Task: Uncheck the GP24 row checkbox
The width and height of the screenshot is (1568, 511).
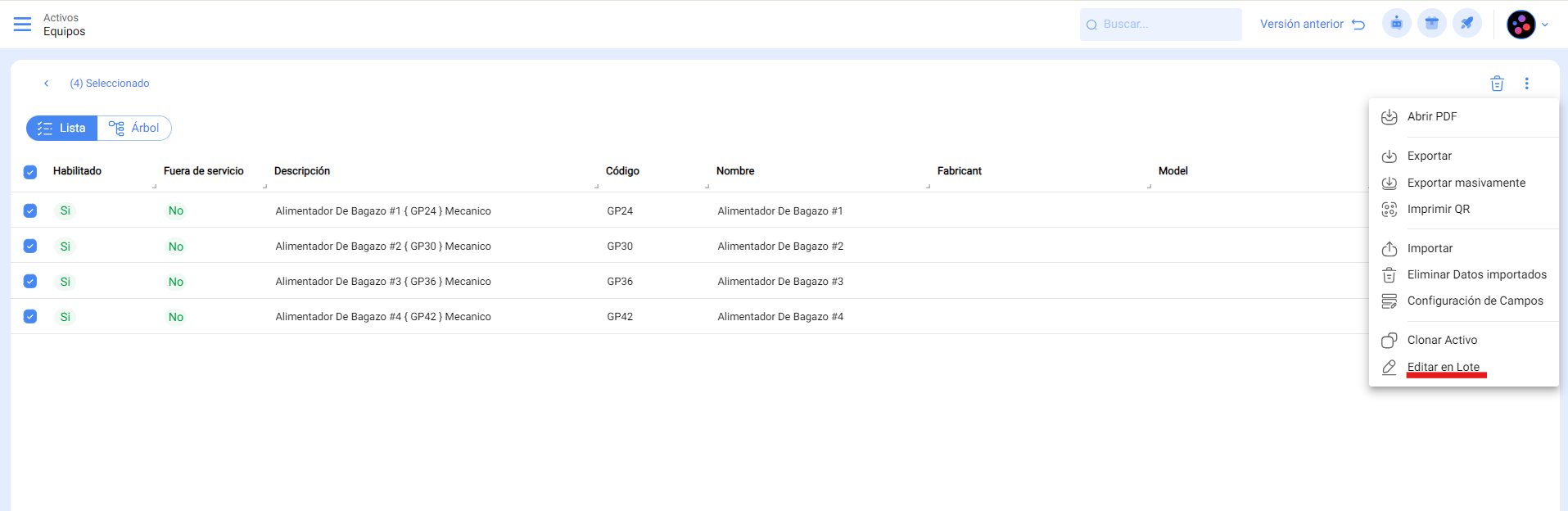Action: tap(30, 210)
